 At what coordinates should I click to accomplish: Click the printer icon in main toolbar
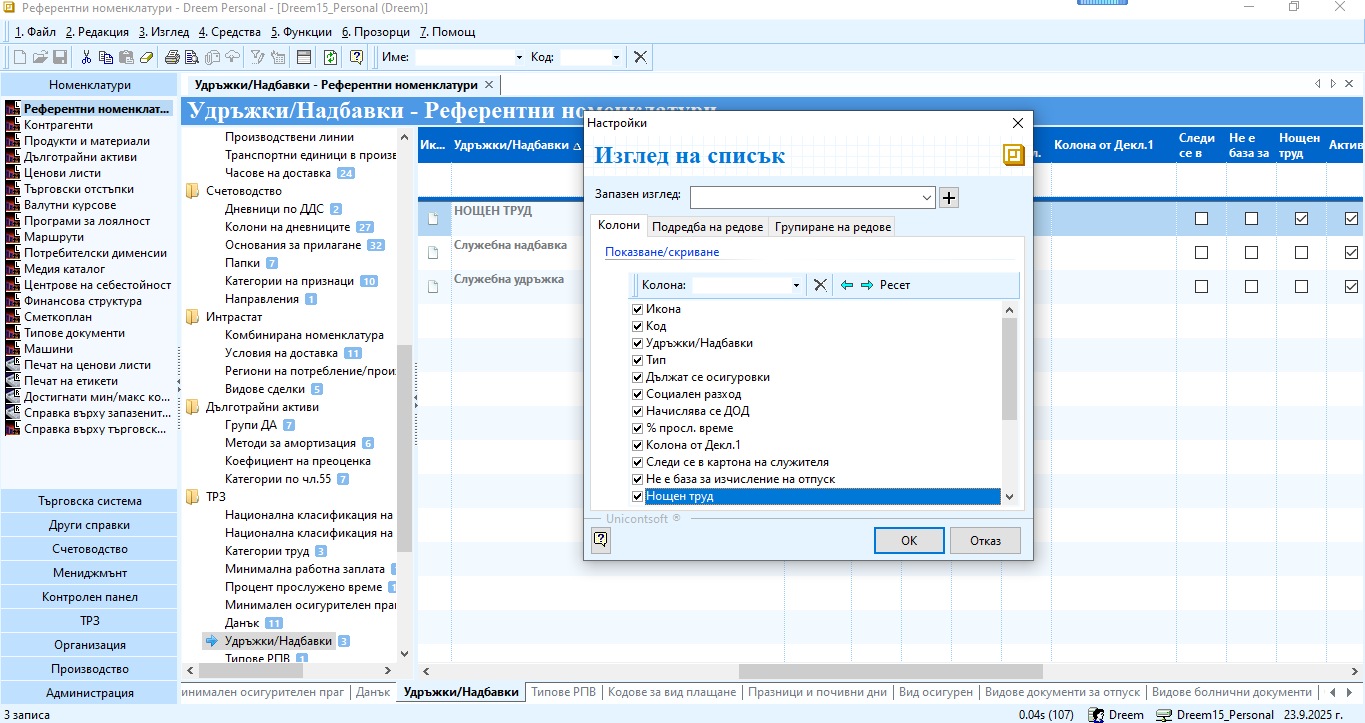(x=172, y=57)
